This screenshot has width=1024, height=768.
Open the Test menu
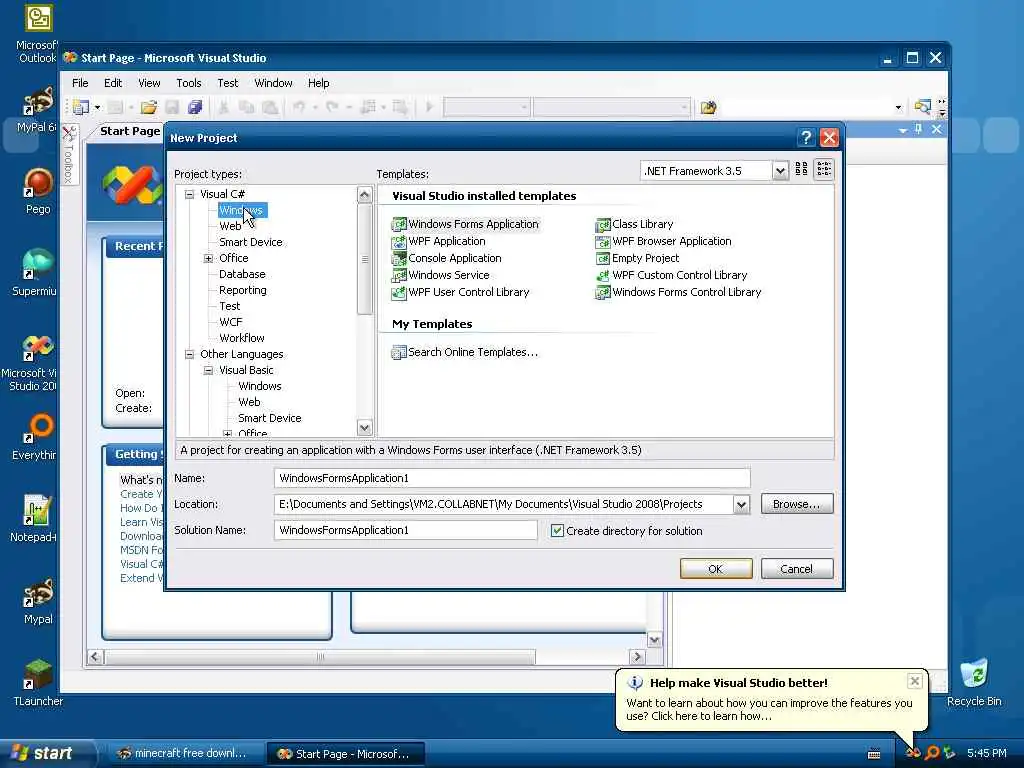[227, 83]
